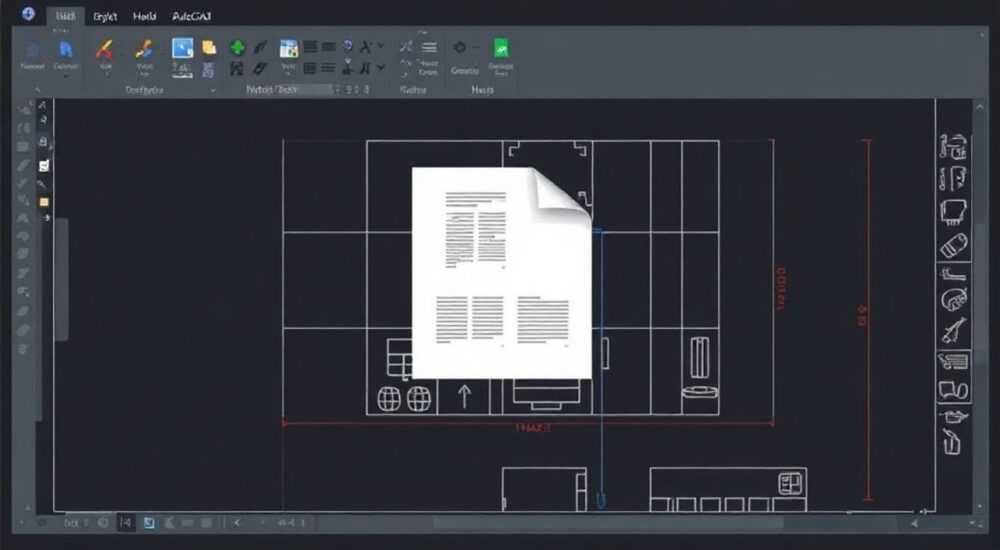1000x550 pixels.
Task: Expand the first ribbon panel title arrow
Action: coord(38,90)
